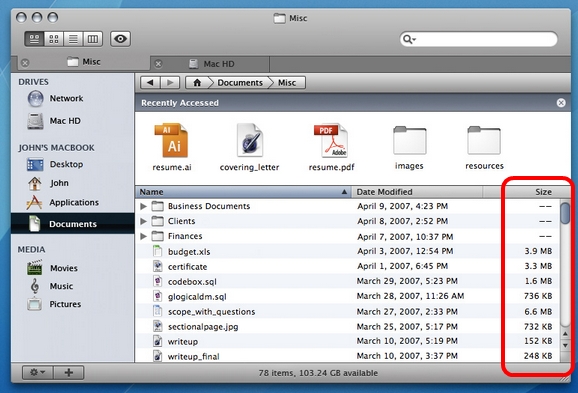Expand the Business Documents folder
This screenshot has width=578, height=393.
point(143,206)
